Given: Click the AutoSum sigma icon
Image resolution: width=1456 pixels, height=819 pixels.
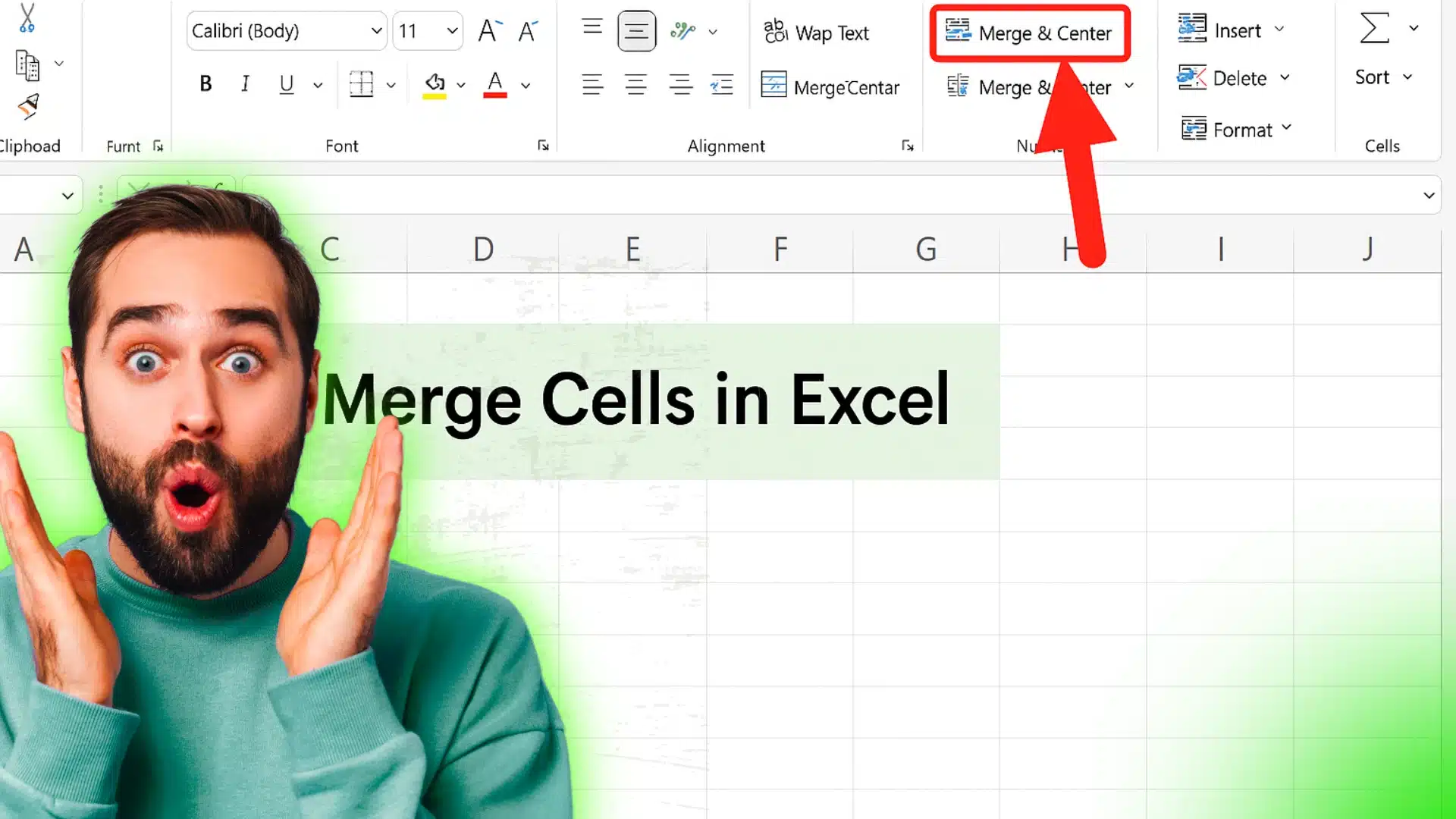Looking at the screenshot, I should (1374, 28).
